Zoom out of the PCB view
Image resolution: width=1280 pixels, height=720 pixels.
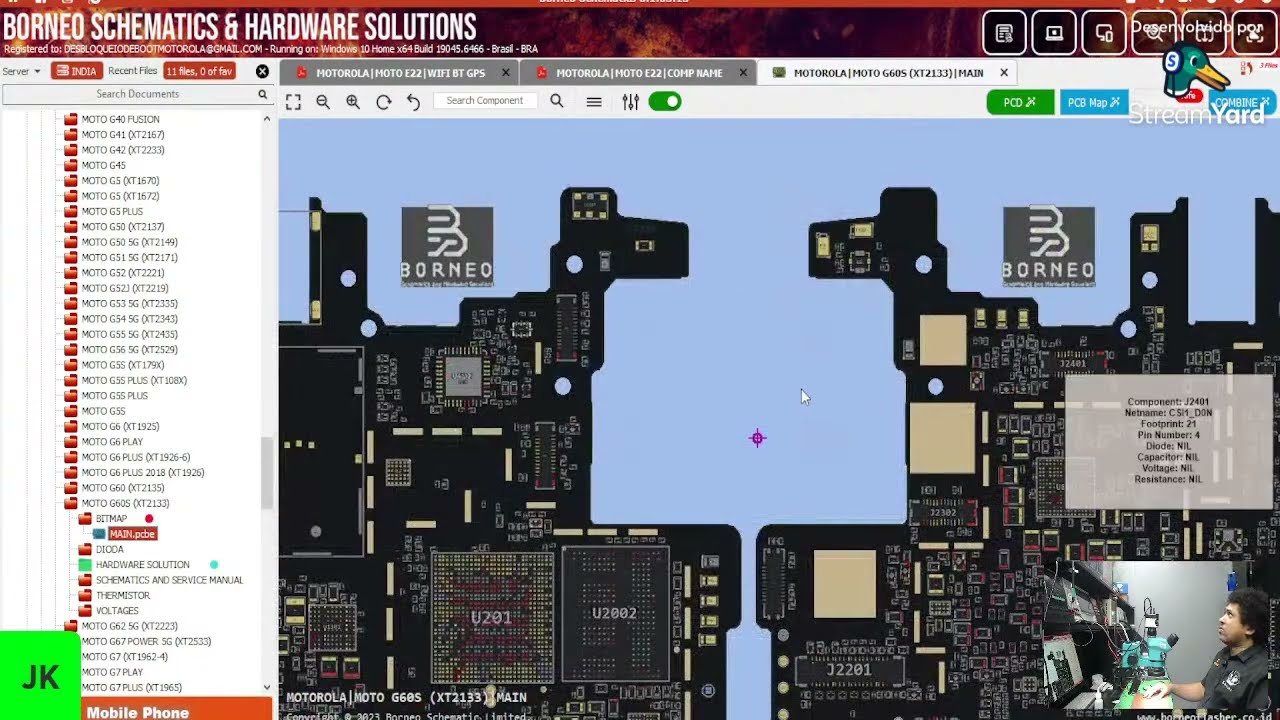pos(323,102)
